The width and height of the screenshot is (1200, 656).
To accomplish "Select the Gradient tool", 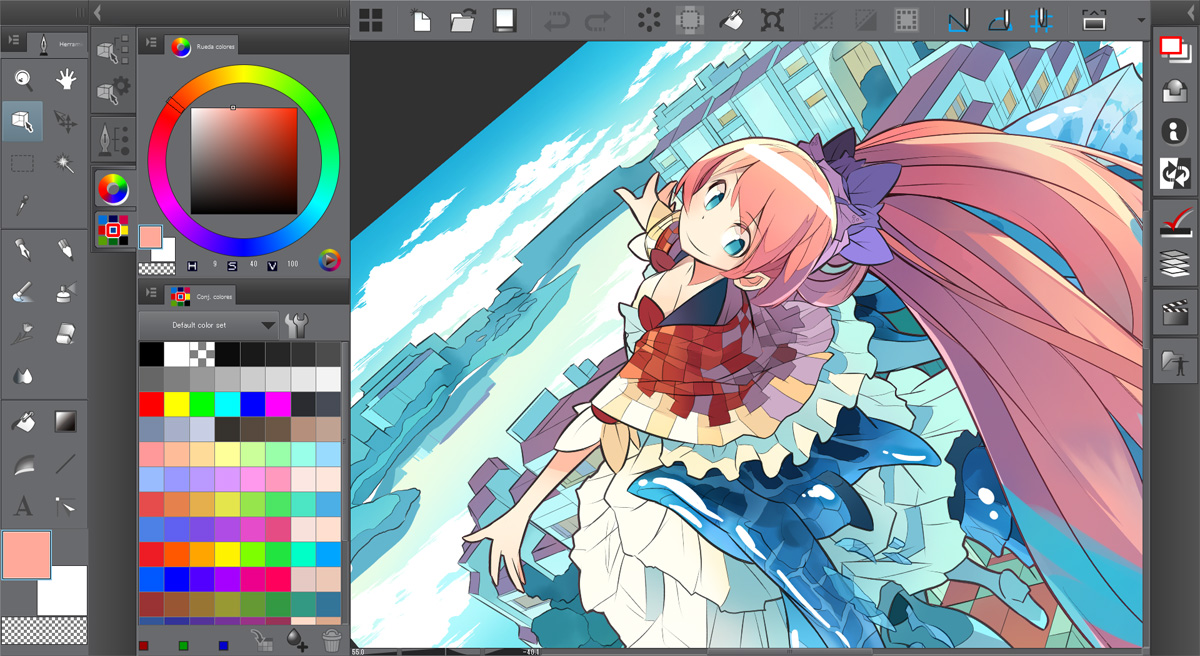I will [x=67, y=420].
